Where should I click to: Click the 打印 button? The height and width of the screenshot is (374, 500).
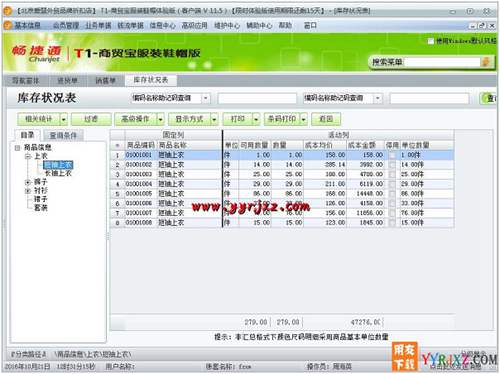click(x=237, y=119)
